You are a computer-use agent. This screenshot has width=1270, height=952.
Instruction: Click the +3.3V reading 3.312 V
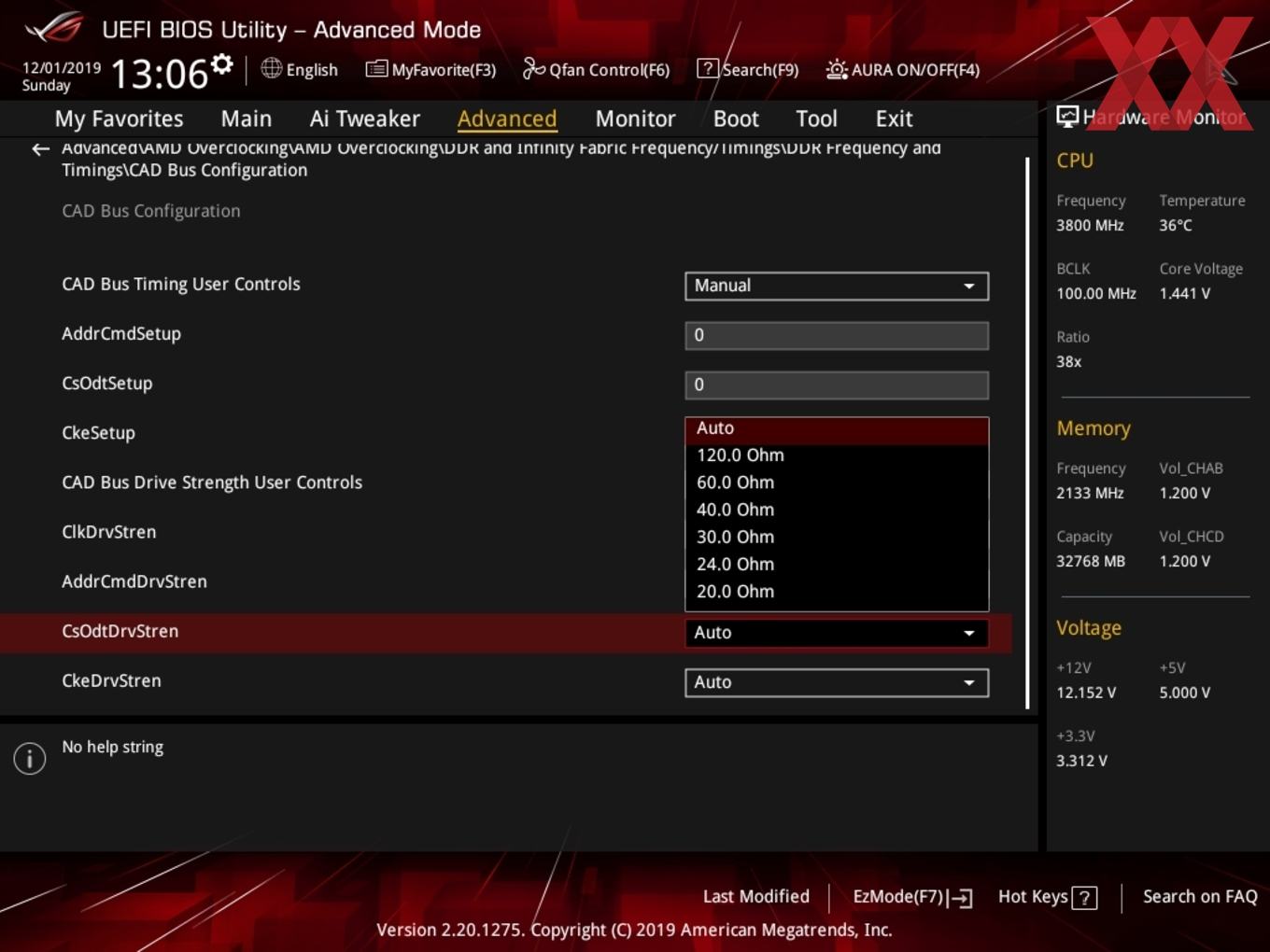click(x=1081, y=762)
